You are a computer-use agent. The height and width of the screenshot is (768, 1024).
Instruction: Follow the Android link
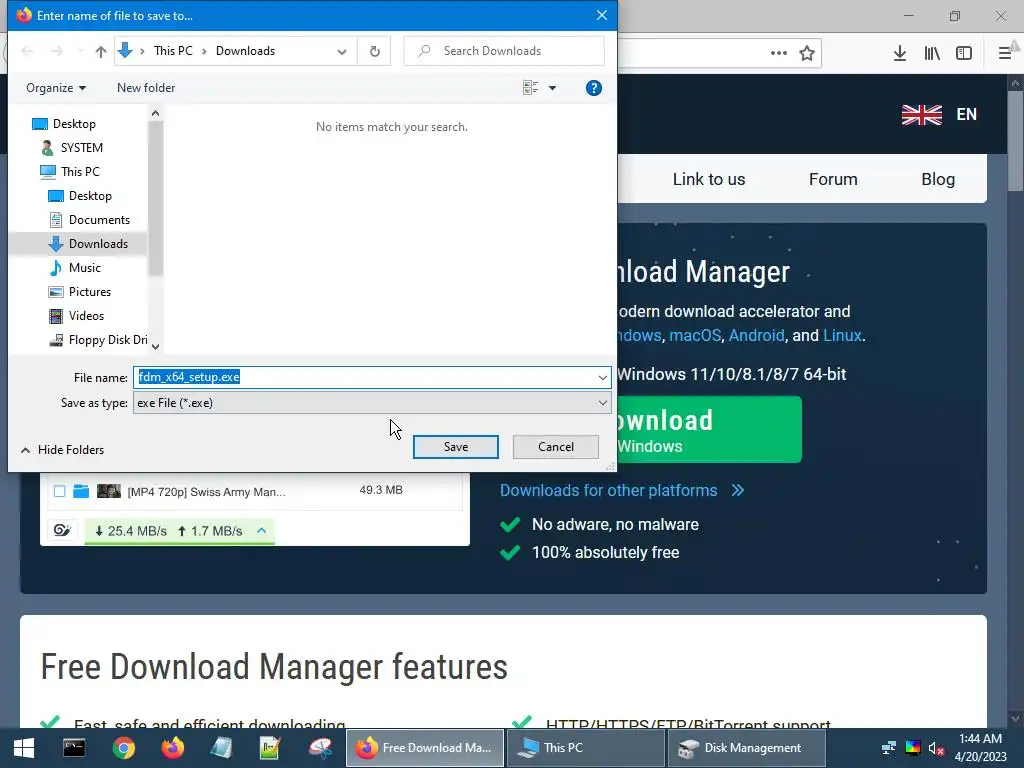(756, 336)
